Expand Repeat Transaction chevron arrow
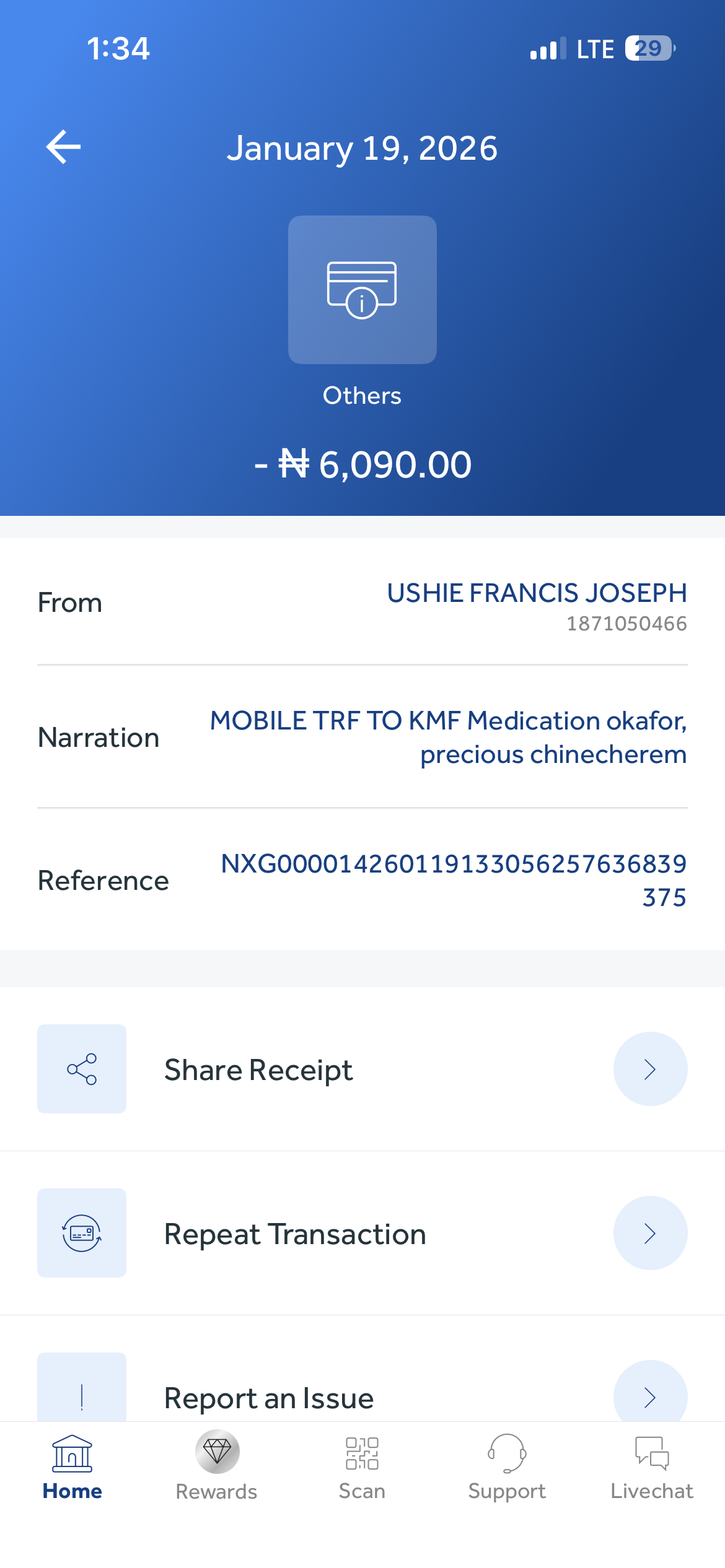 point(650,1233)
